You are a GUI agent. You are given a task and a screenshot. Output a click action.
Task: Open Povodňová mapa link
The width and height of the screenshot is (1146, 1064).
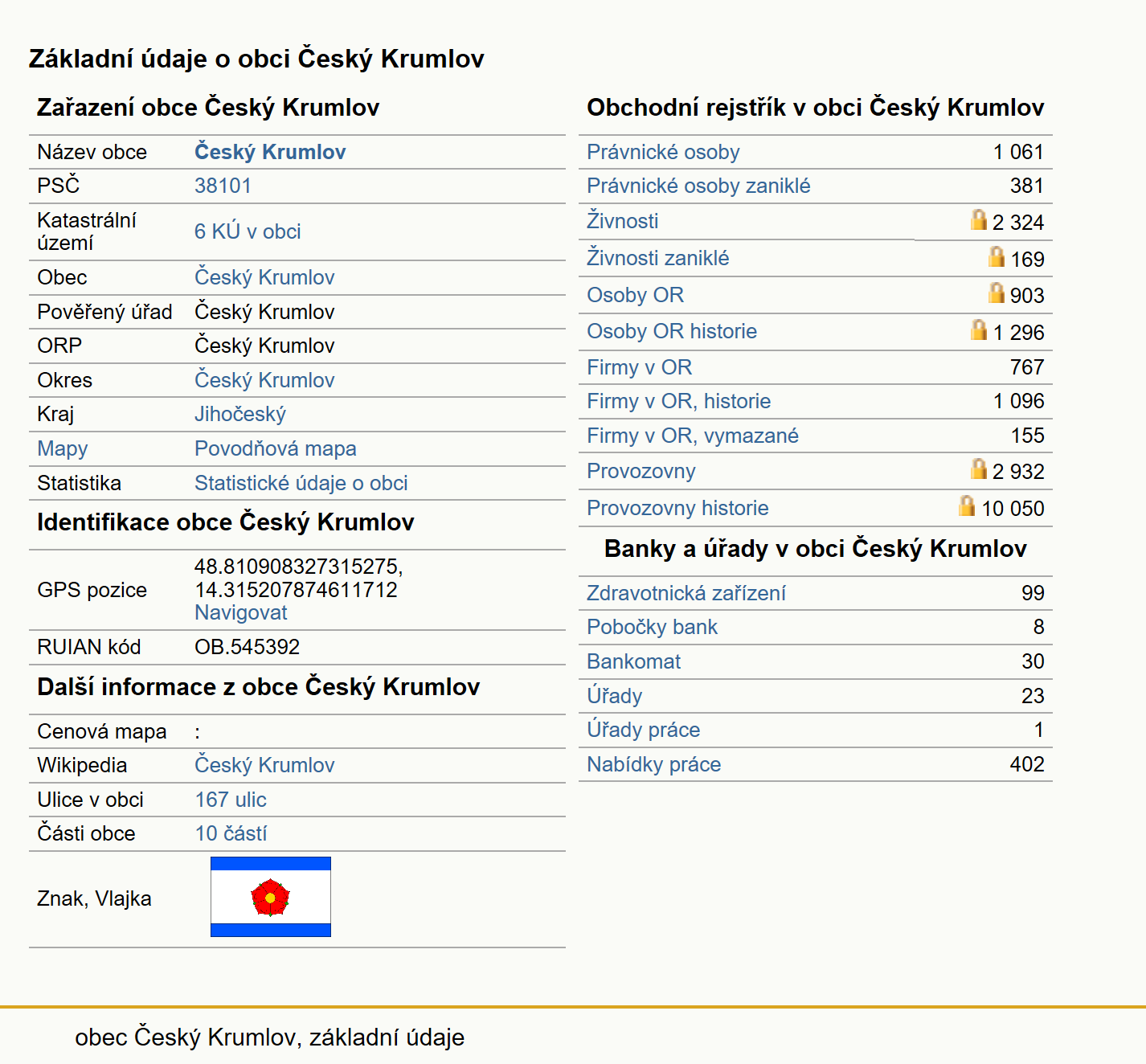pyautogui.click(x=276, y=448)
